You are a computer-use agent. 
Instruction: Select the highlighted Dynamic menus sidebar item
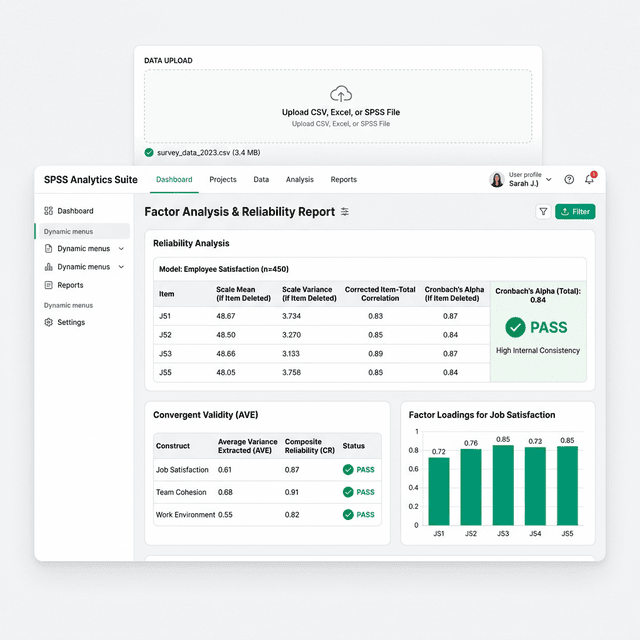(x=83, y=231)
